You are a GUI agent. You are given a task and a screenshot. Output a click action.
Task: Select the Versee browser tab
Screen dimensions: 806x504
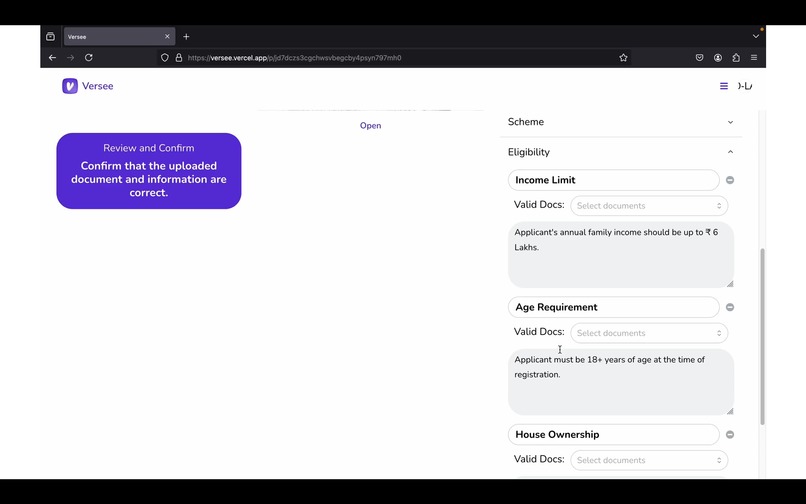click(x=119, y=37)
